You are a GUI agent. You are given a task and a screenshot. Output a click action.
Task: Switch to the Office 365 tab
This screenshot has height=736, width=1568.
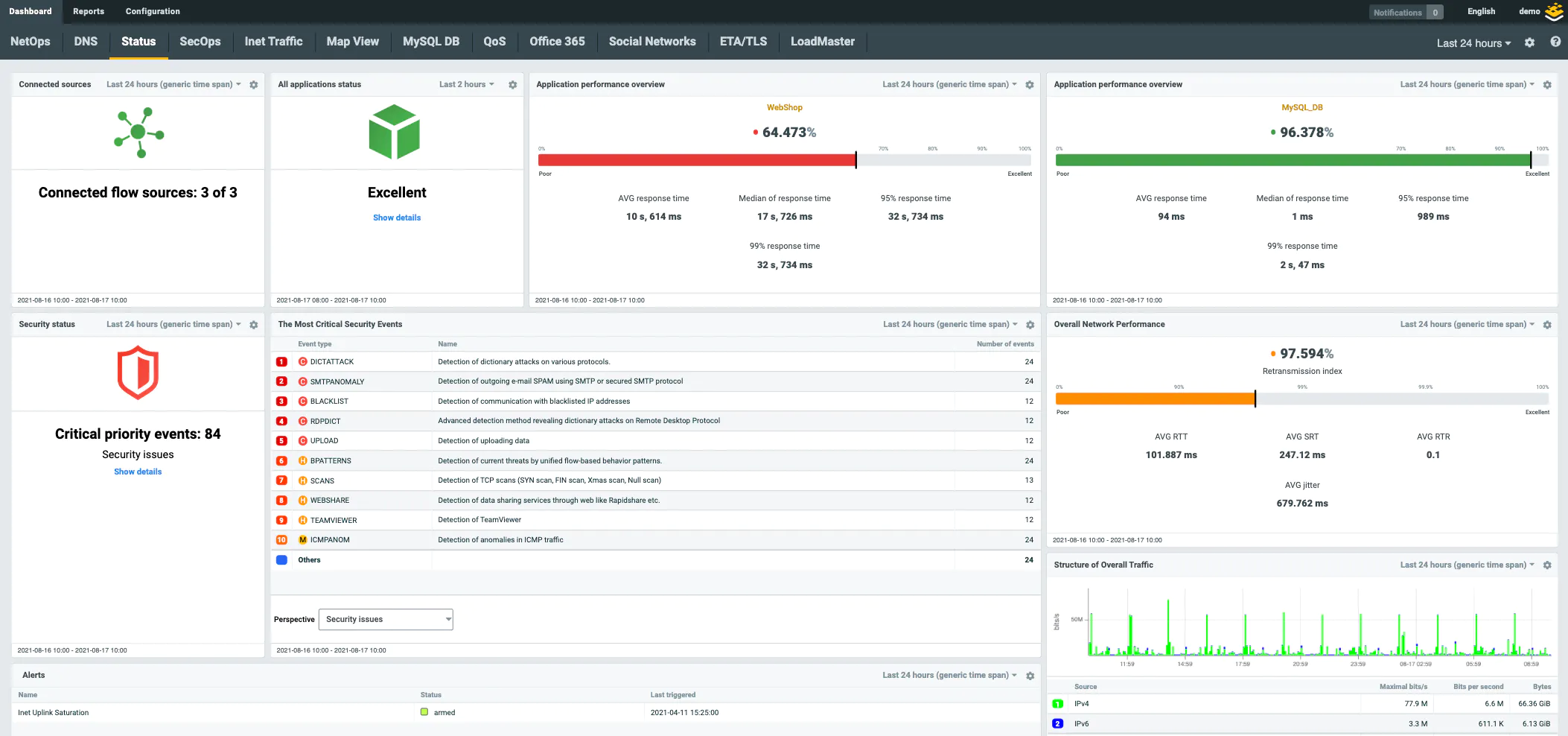point(557,42)
